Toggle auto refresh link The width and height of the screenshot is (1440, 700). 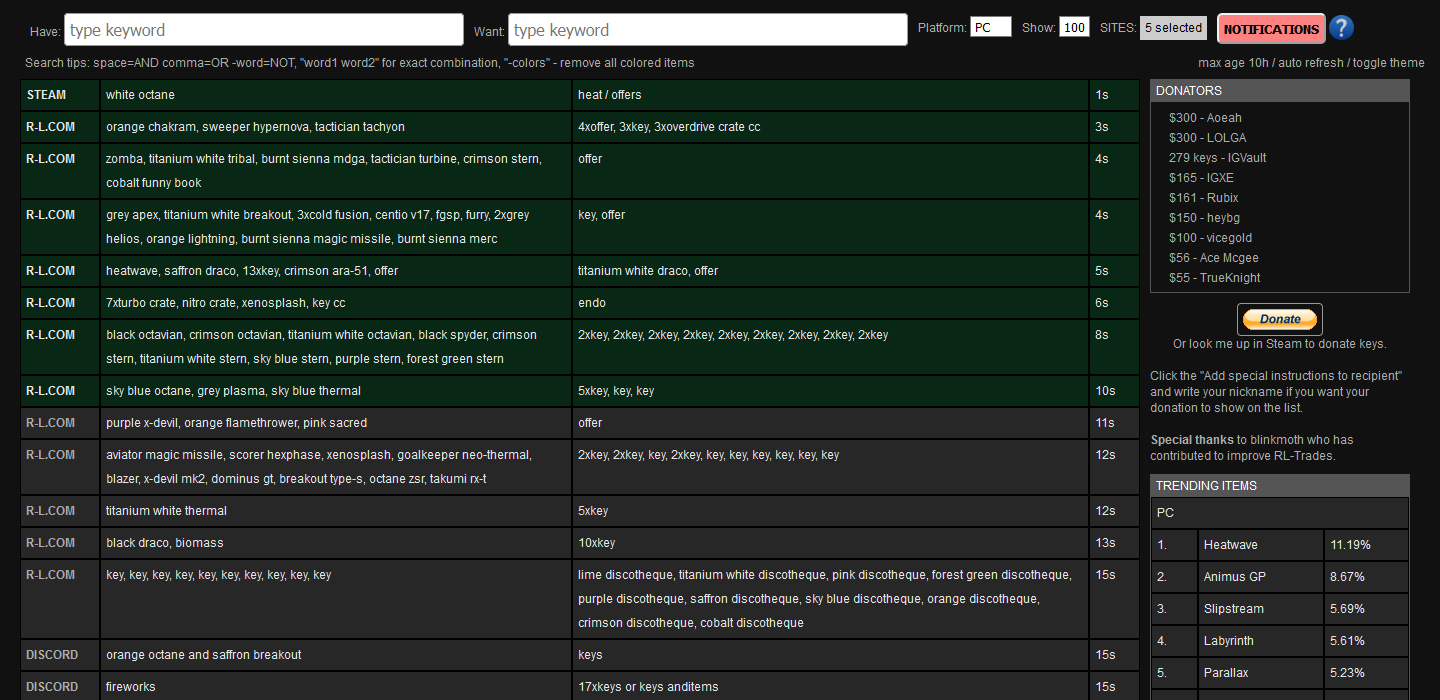1312,63
